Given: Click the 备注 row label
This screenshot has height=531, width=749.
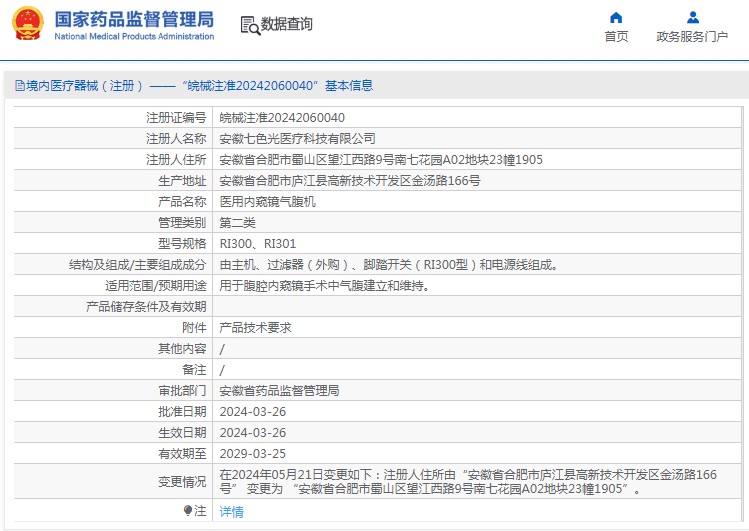Looking at the screenshot, I should pos(194,370).
